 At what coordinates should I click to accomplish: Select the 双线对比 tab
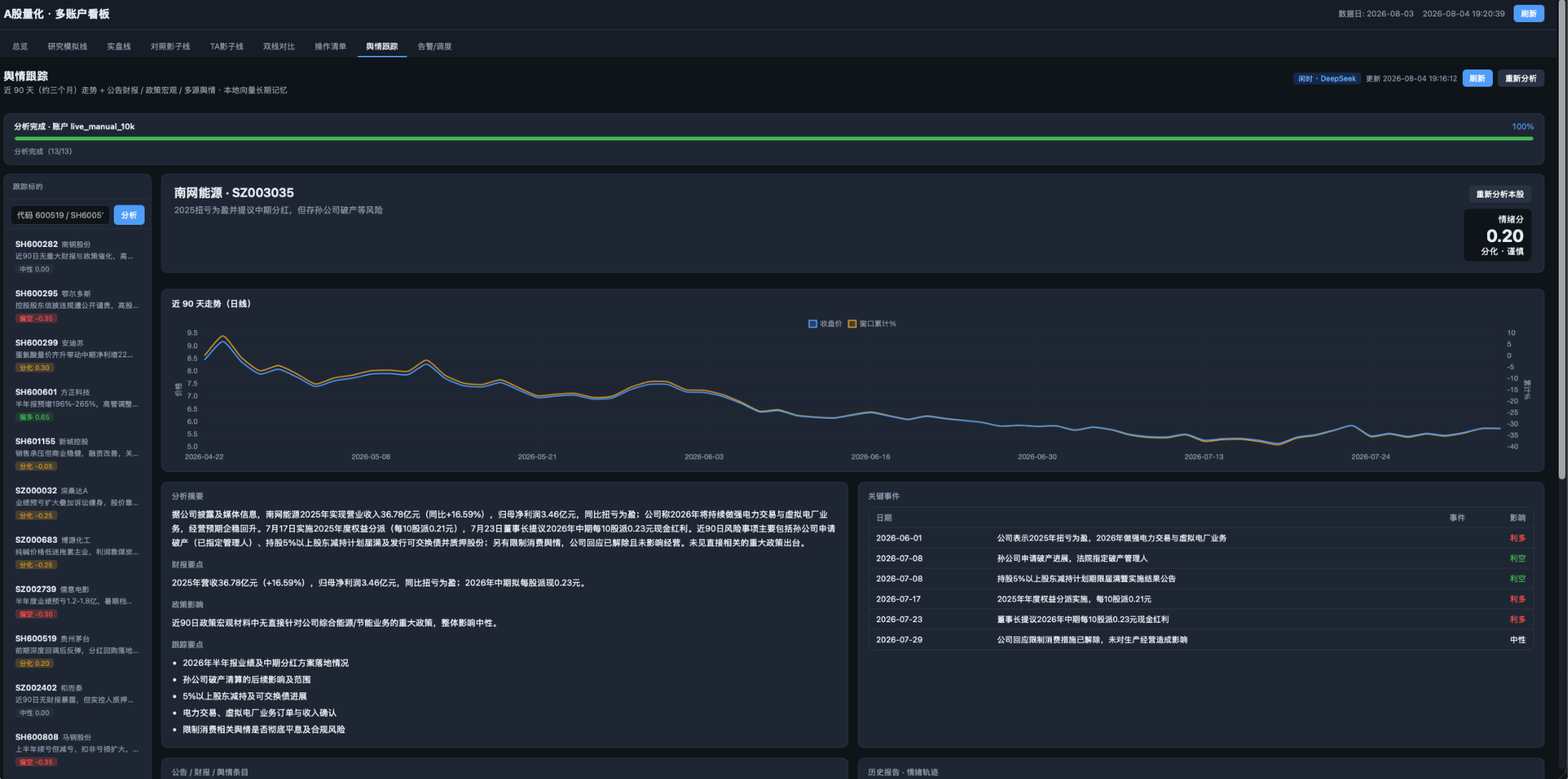point(278,47)
